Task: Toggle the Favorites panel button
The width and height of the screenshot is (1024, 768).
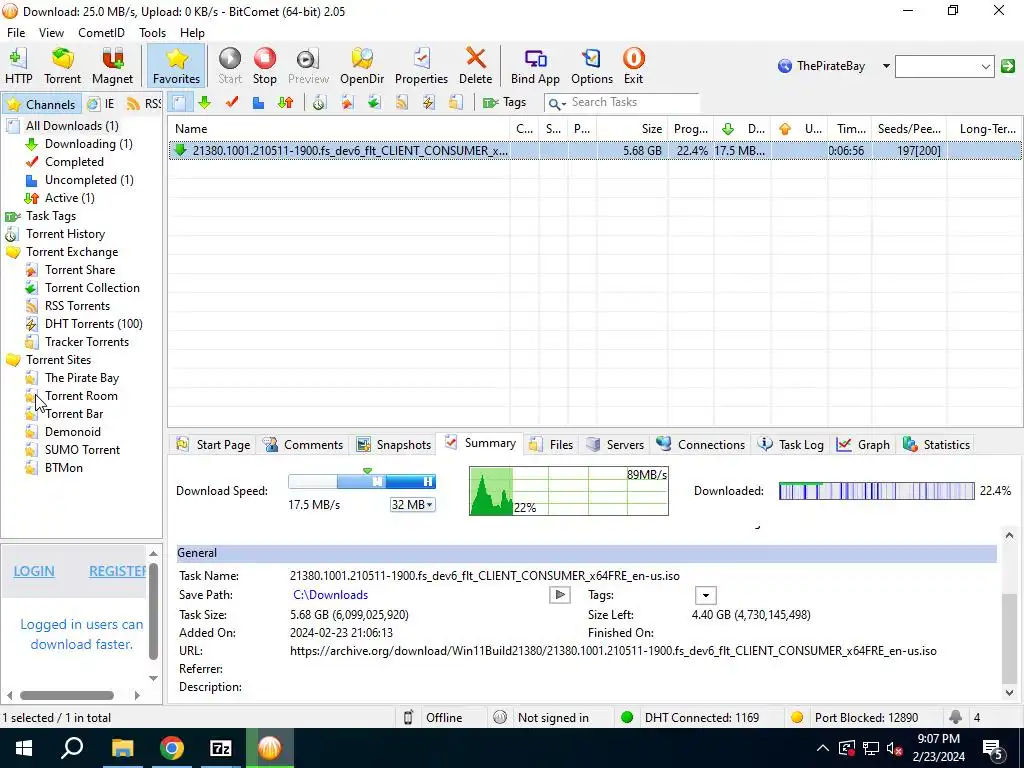Action: click(176, 66)
